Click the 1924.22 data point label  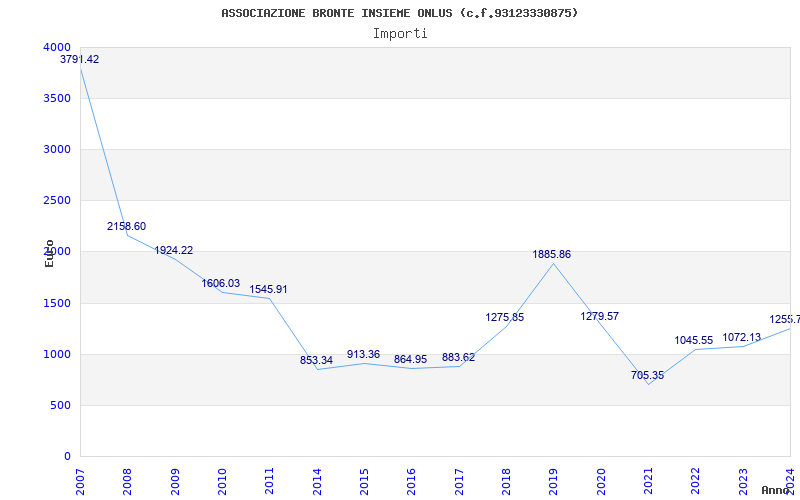(x=174, y=251)
